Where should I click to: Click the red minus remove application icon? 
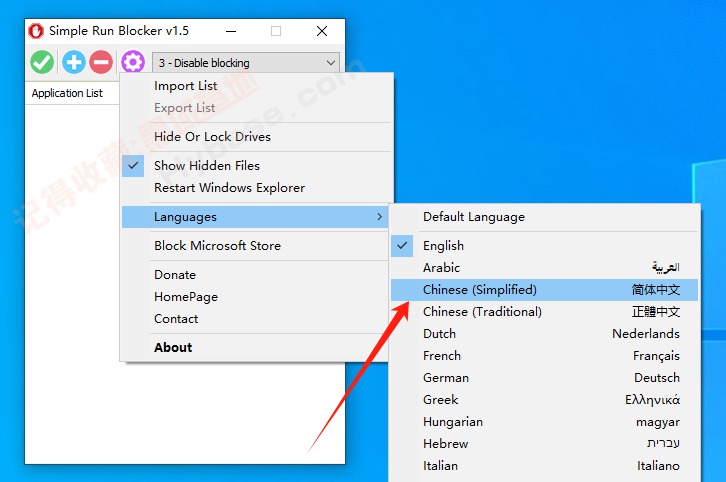101,62
